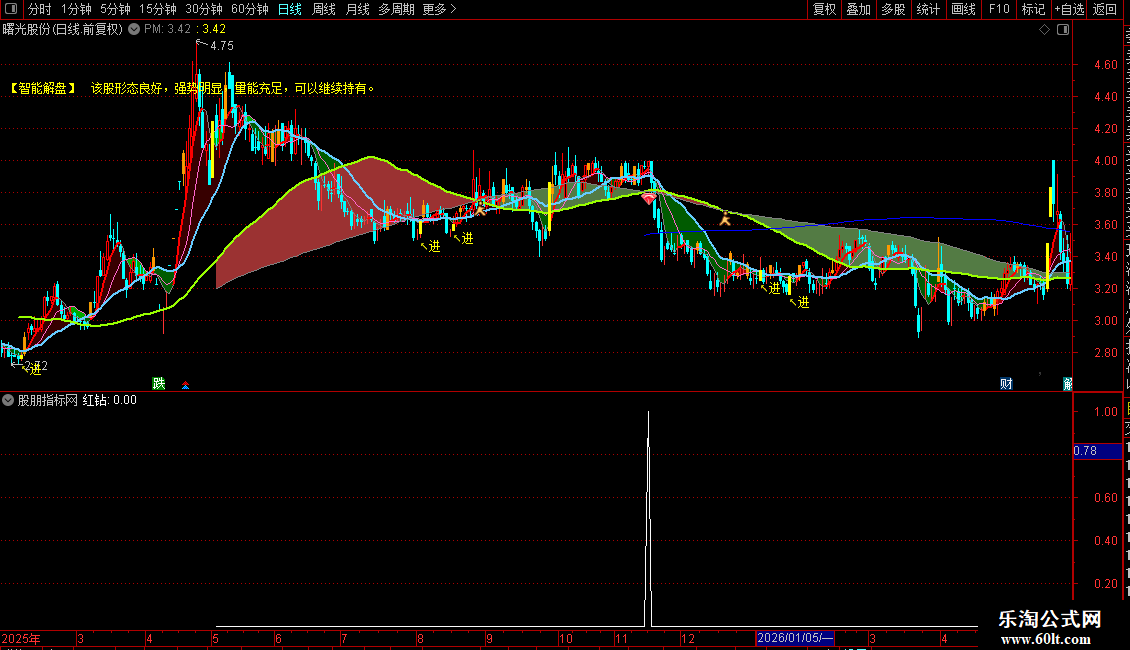Select the 15分钟 period tab
Screen dimensions: 1130x650
(157, 9)
